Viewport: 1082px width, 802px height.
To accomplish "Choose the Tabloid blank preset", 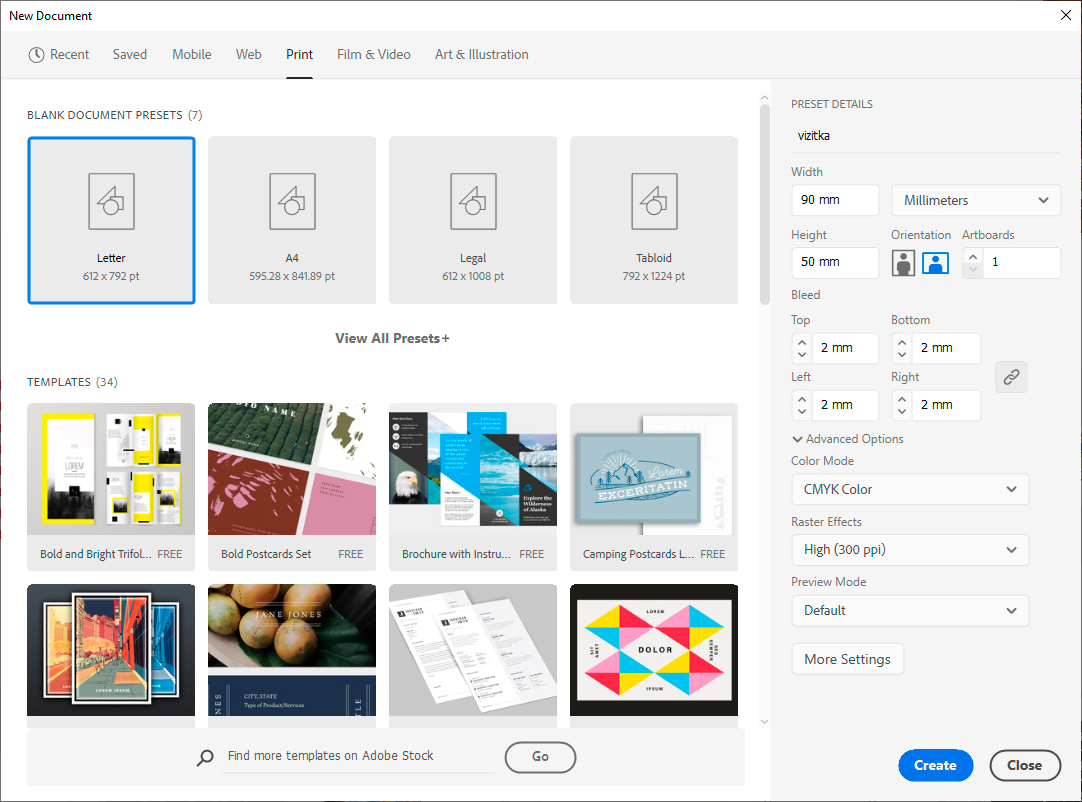I will pyautogui.click(x=654, y=220).
